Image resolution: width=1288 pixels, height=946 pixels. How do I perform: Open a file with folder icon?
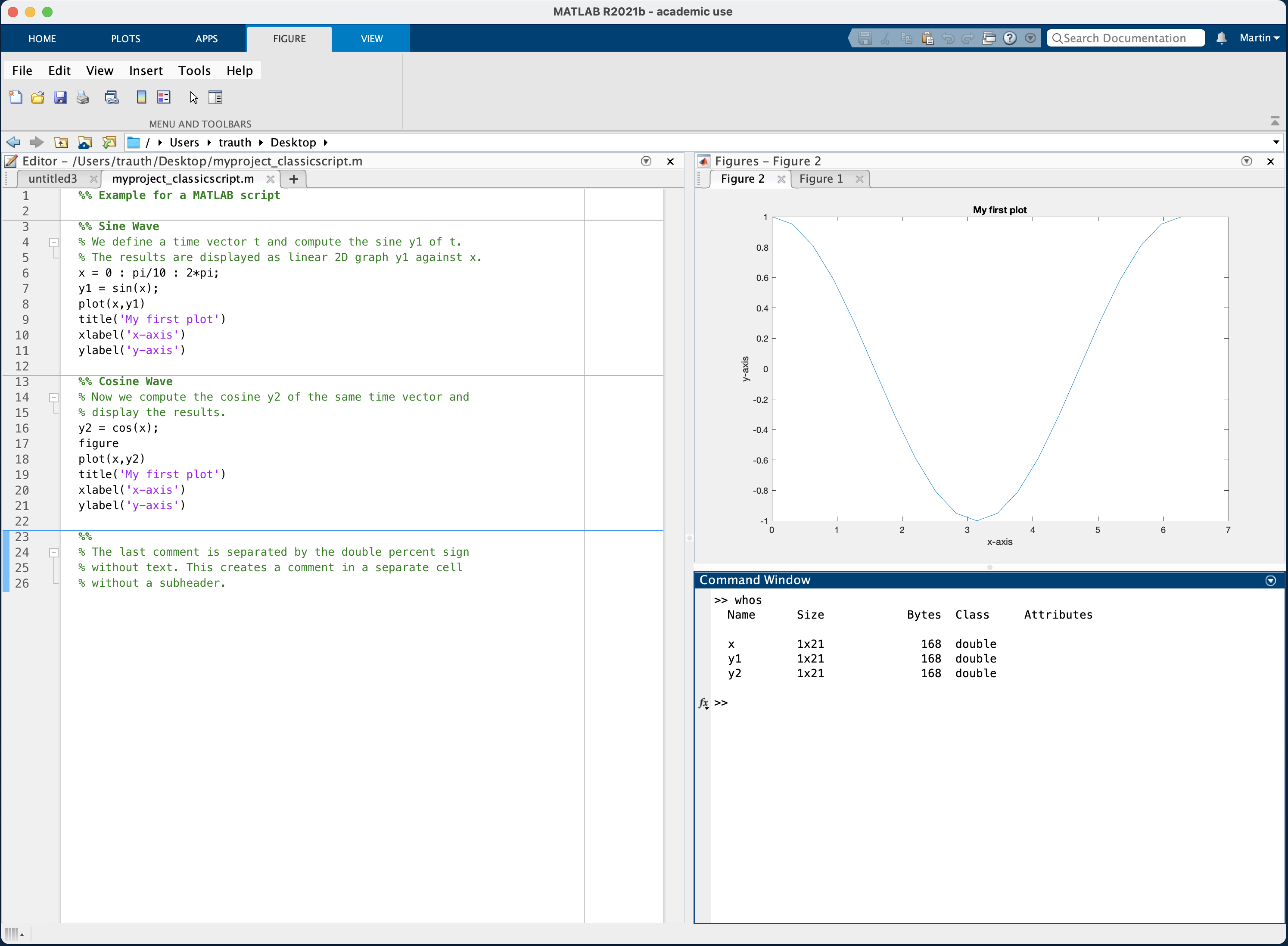[38, 97]
